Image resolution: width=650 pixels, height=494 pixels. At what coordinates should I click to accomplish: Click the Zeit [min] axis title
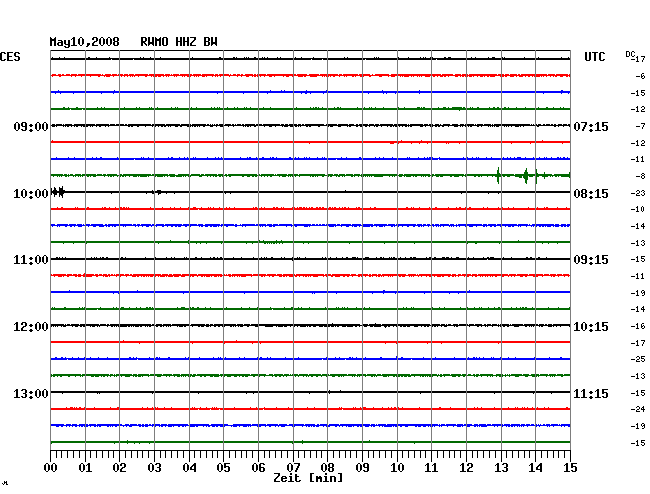click(x=308, y=478)
